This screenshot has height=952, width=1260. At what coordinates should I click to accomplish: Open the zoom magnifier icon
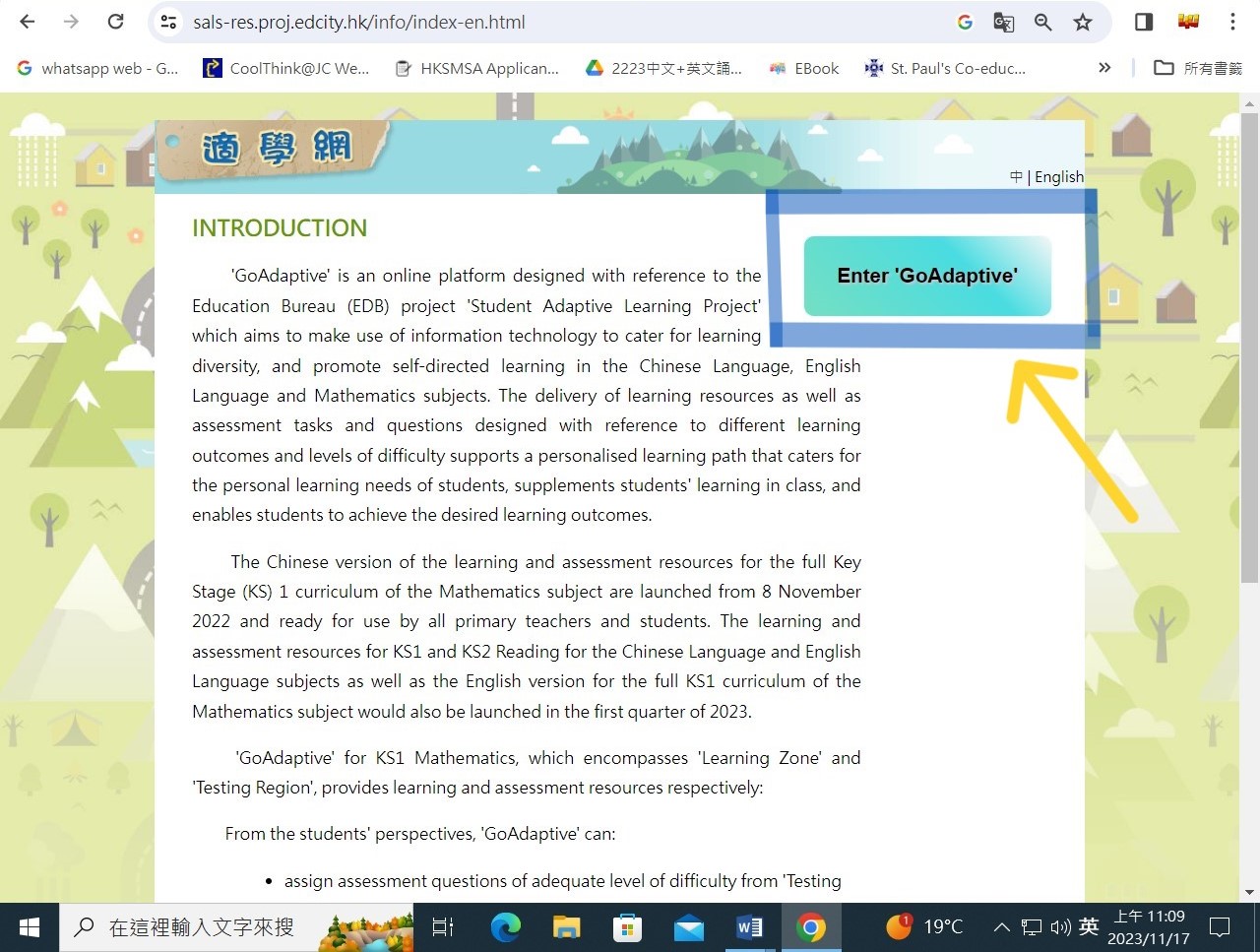point(1043,22)
